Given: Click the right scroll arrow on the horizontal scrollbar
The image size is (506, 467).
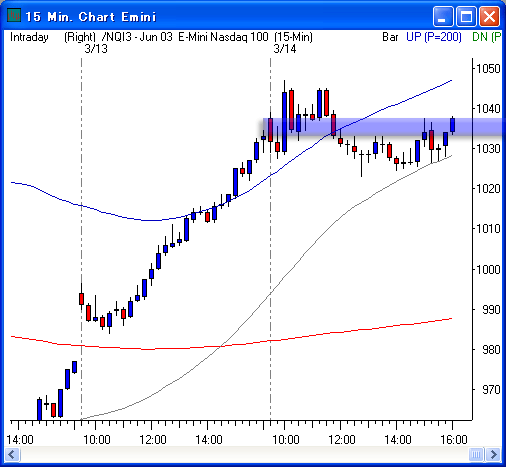Looking at the screenshot, I should [493, 454].
